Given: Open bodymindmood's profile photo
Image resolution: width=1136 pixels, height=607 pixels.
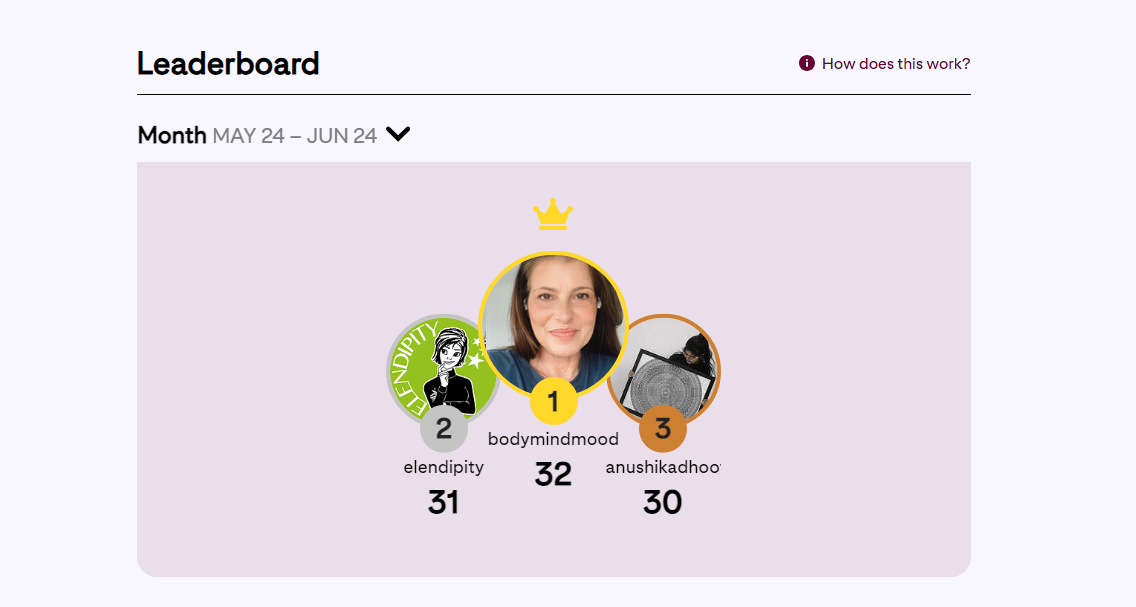Looking at the screenshot, I should [x=553, y=318].
